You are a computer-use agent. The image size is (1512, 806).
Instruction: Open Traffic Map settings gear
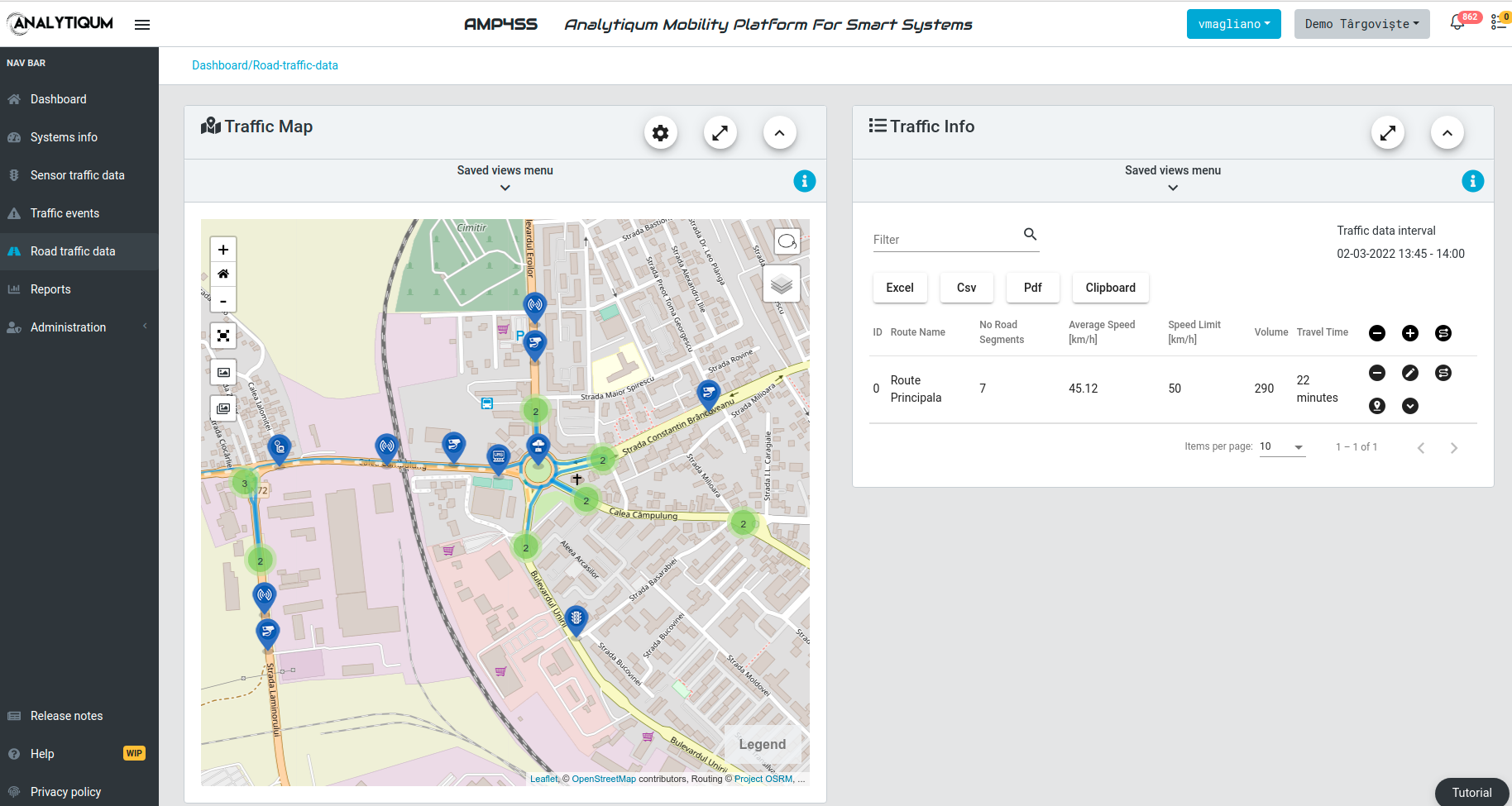click(660, 133)
